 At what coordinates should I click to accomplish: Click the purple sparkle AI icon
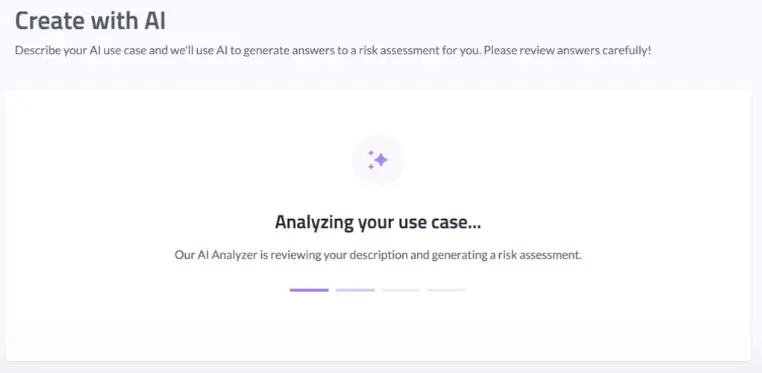tap(378, 160)
